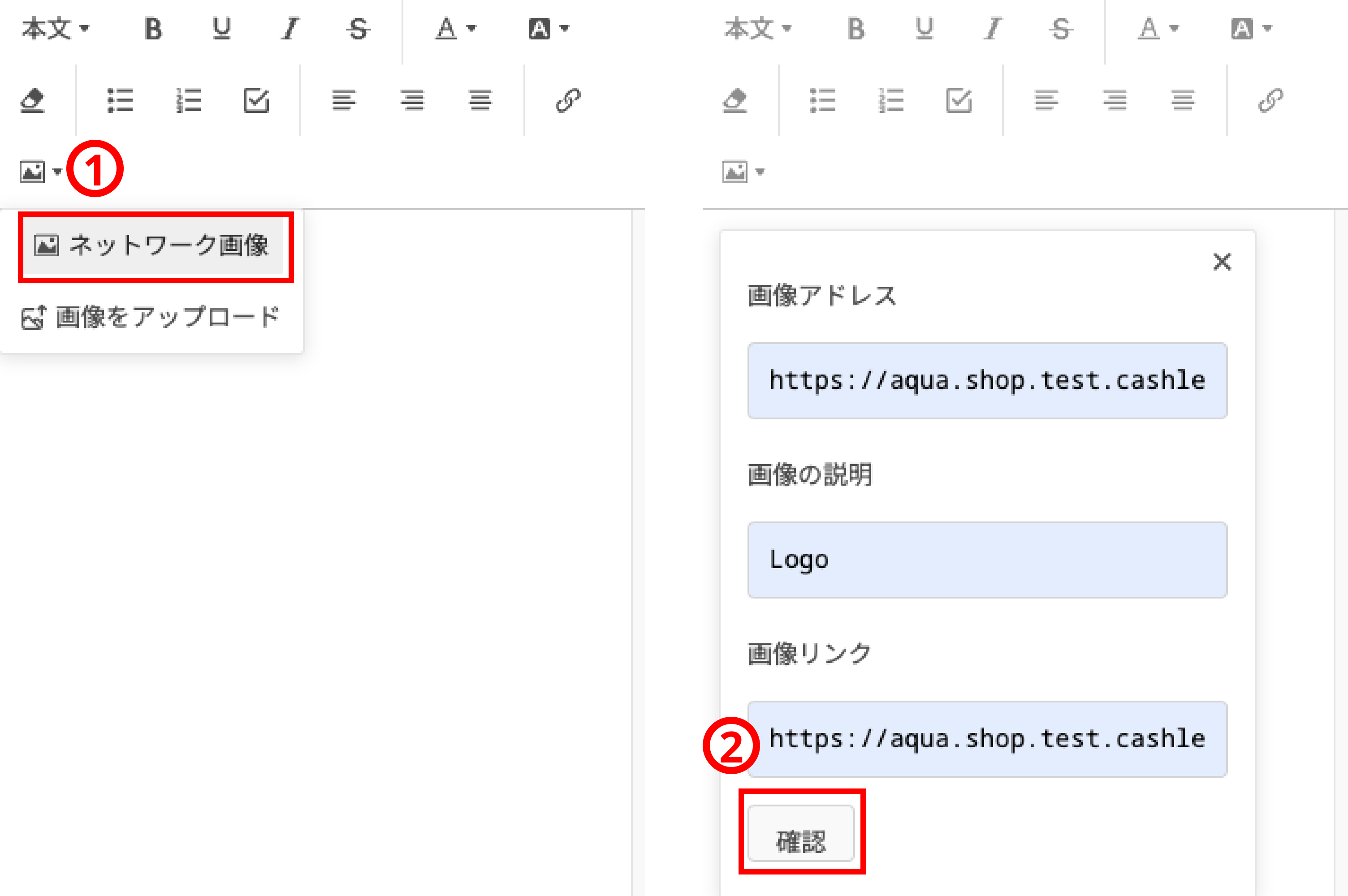Screen dimensions: 1348x896
Task: Toggle Bold formatting in left editor toolbar
Action: tap(153, 29)
